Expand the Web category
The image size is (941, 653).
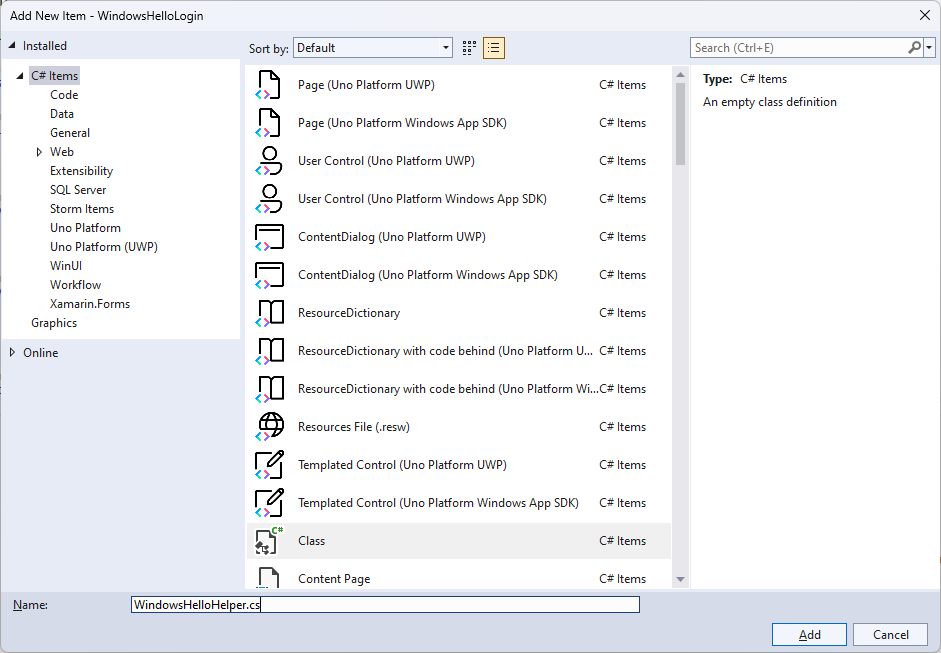(x=41, y=151)
